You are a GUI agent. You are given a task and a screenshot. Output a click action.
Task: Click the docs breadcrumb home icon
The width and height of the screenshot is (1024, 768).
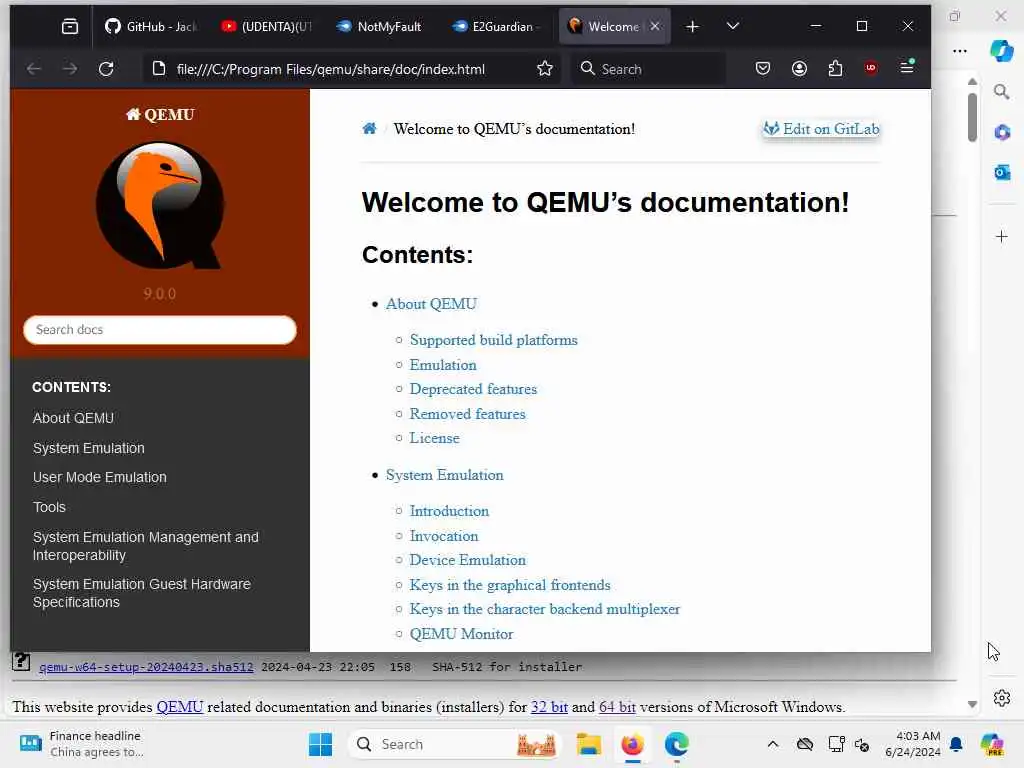pyautogui.click(x=370, y=129)
